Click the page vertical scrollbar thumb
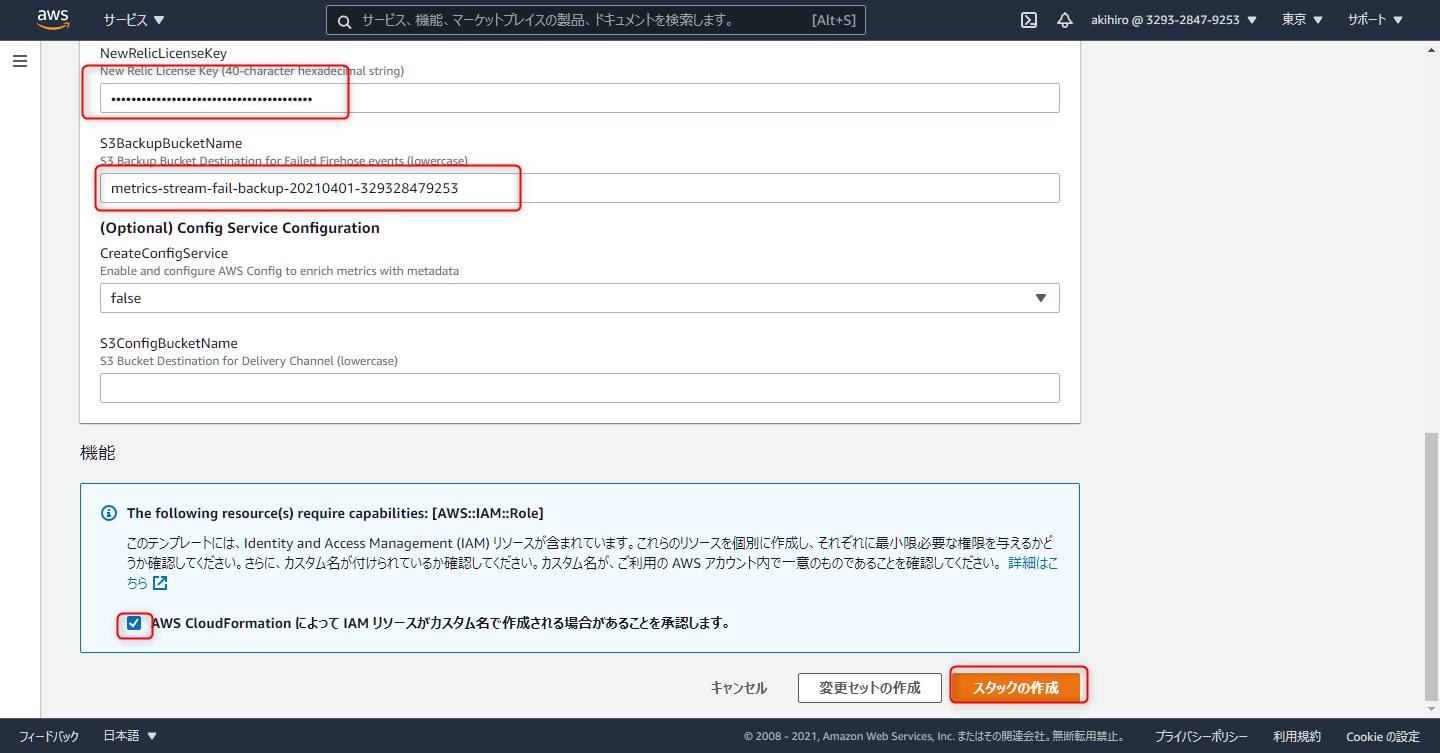This screenshot has width=1440, height=753. [x=1431, y=566]
